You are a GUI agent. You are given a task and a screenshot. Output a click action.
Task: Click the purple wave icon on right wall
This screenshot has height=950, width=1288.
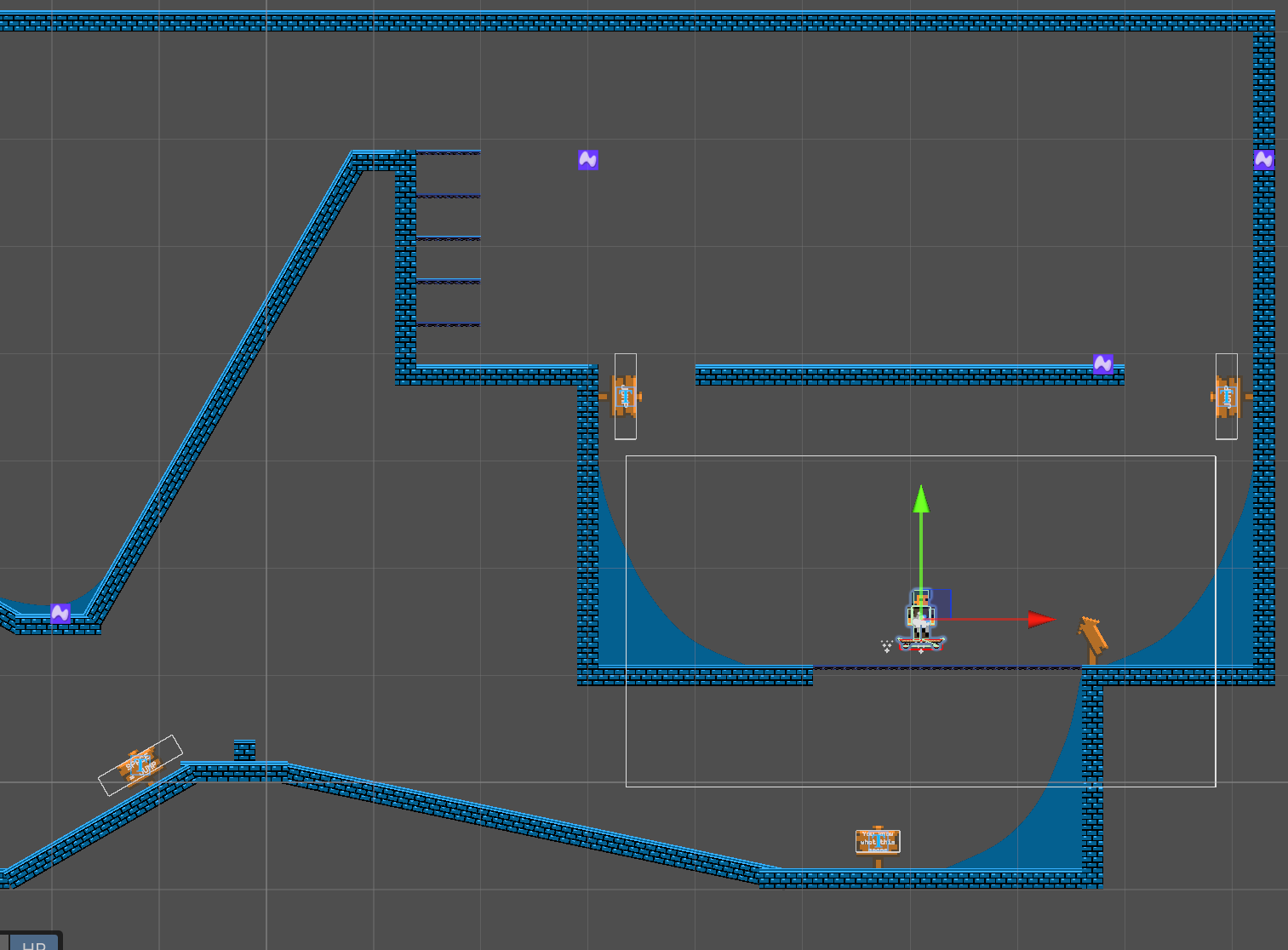pos(1264,159)
